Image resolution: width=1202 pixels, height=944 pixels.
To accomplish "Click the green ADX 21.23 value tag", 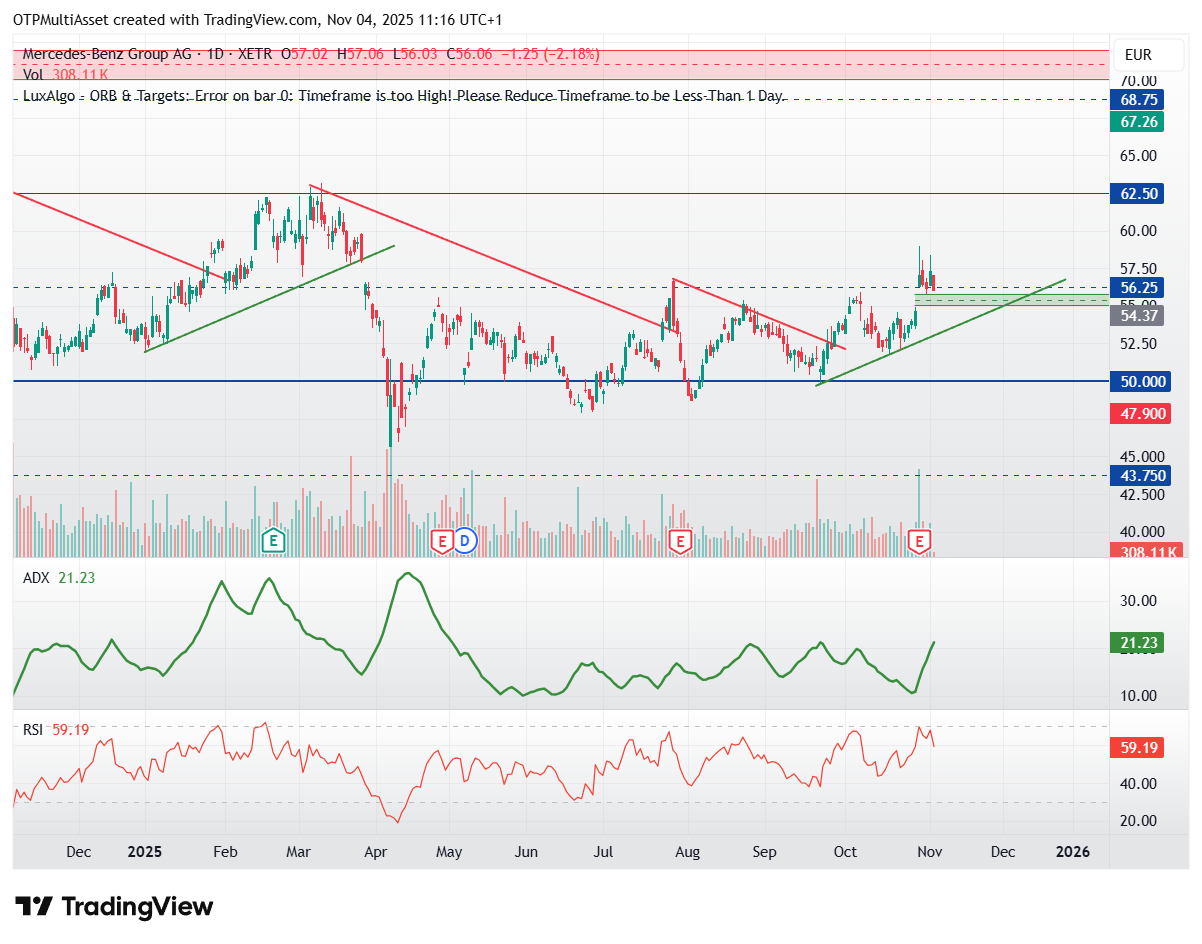I will pos(1138,643).
